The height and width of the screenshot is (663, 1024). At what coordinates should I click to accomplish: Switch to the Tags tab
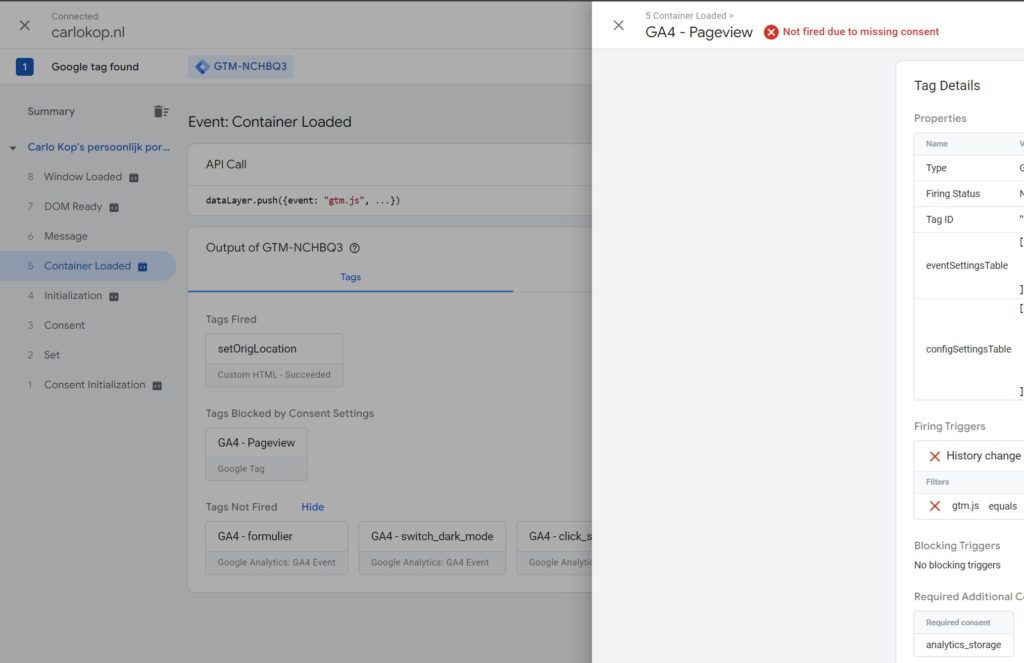tap(351, 277)
